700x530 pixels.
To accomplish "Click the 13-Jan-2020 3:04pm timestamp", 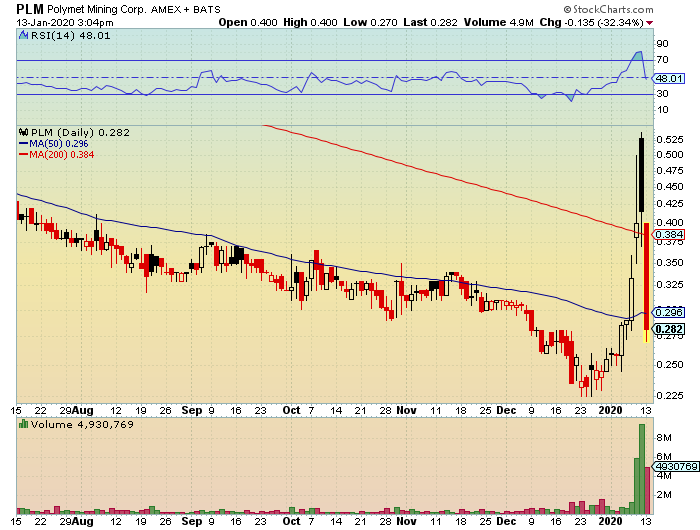I will pos(65,22).
